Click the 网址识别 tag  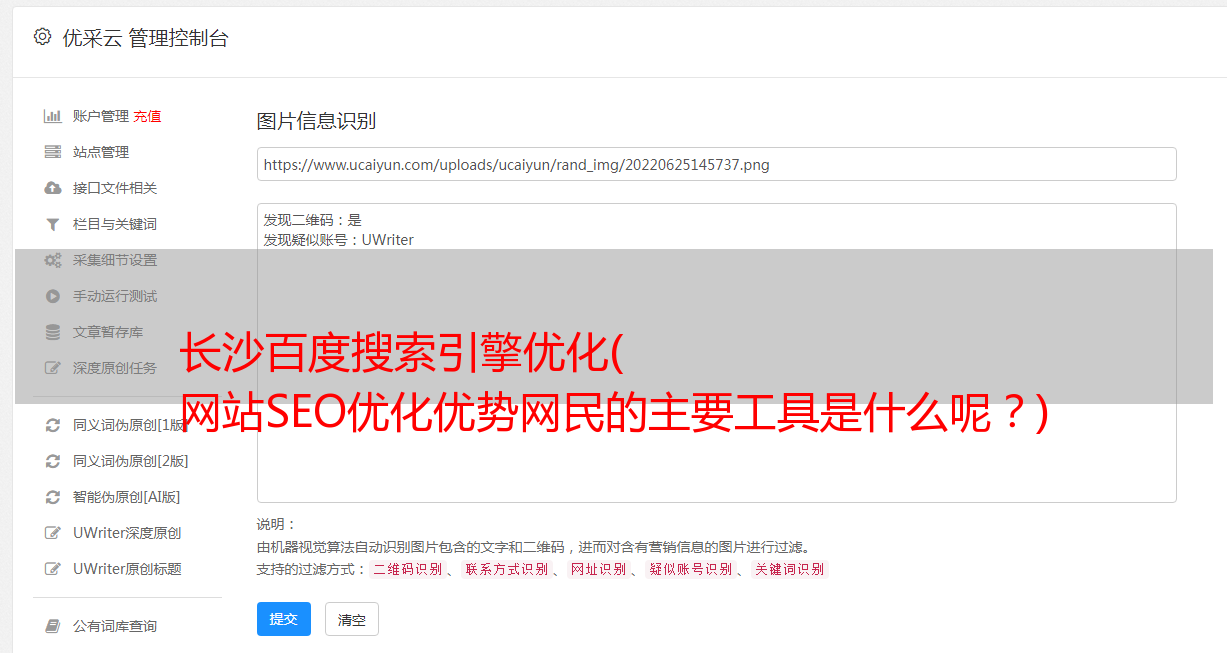click(598, 569)
